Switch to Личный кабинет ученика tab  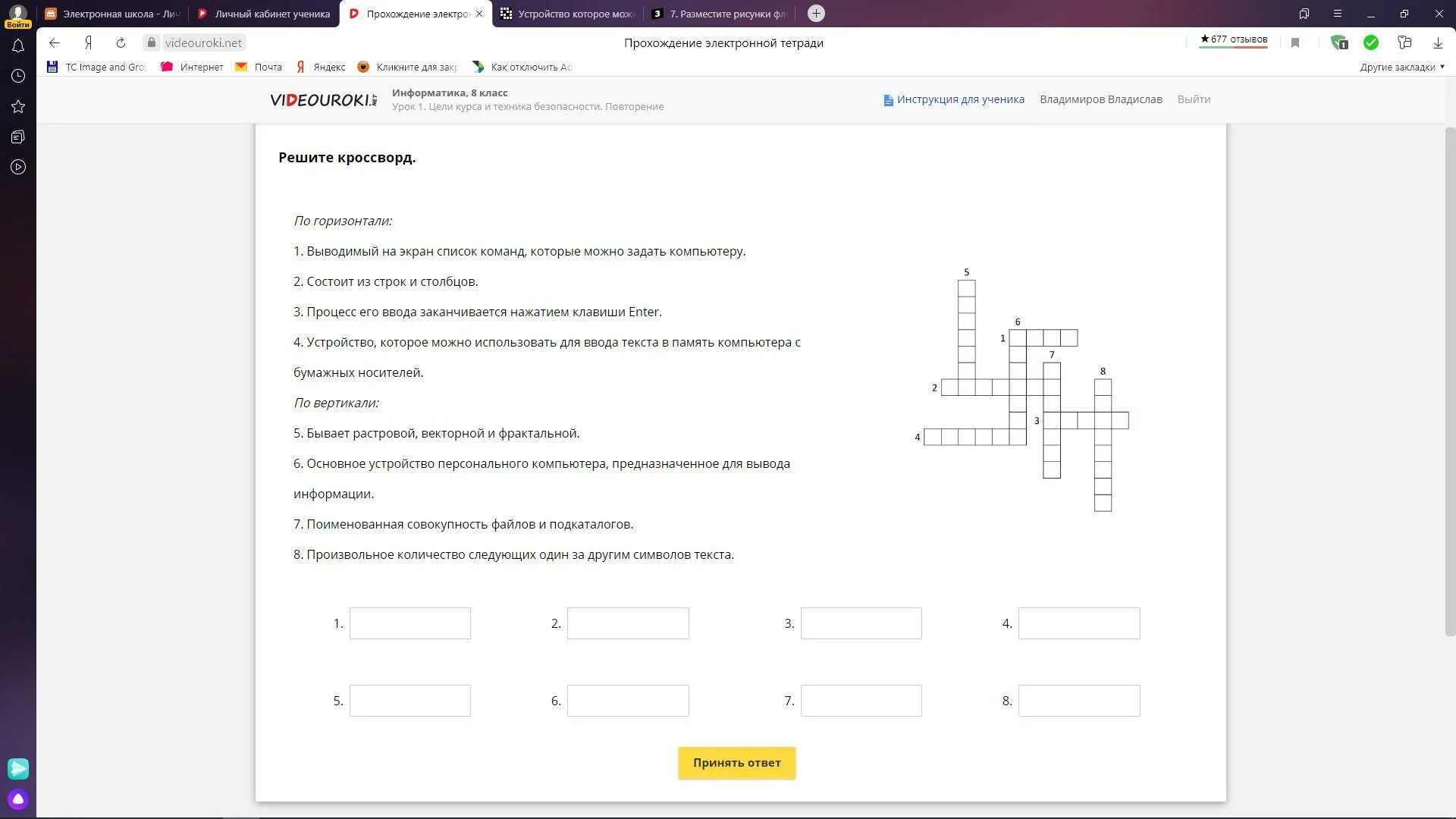264,14
